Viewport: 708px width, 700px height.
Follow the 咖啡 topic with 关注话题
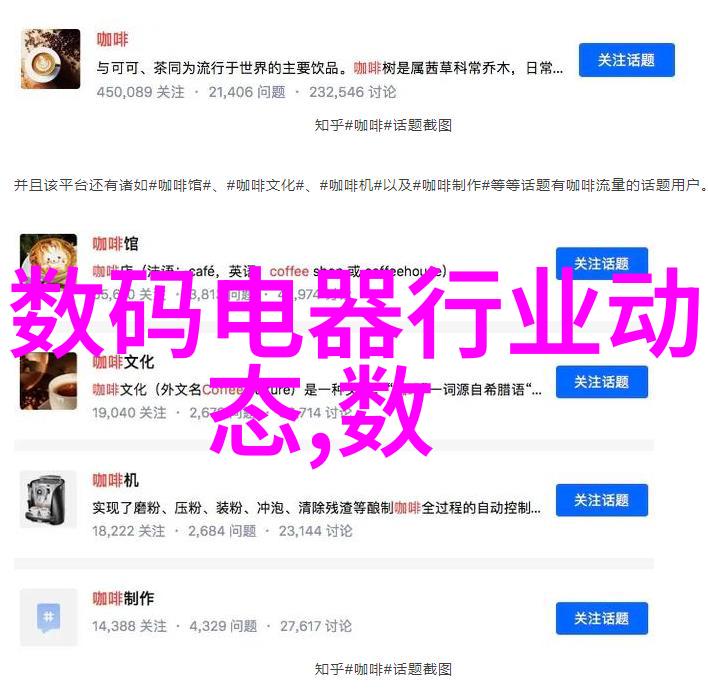tap(627, 60)
